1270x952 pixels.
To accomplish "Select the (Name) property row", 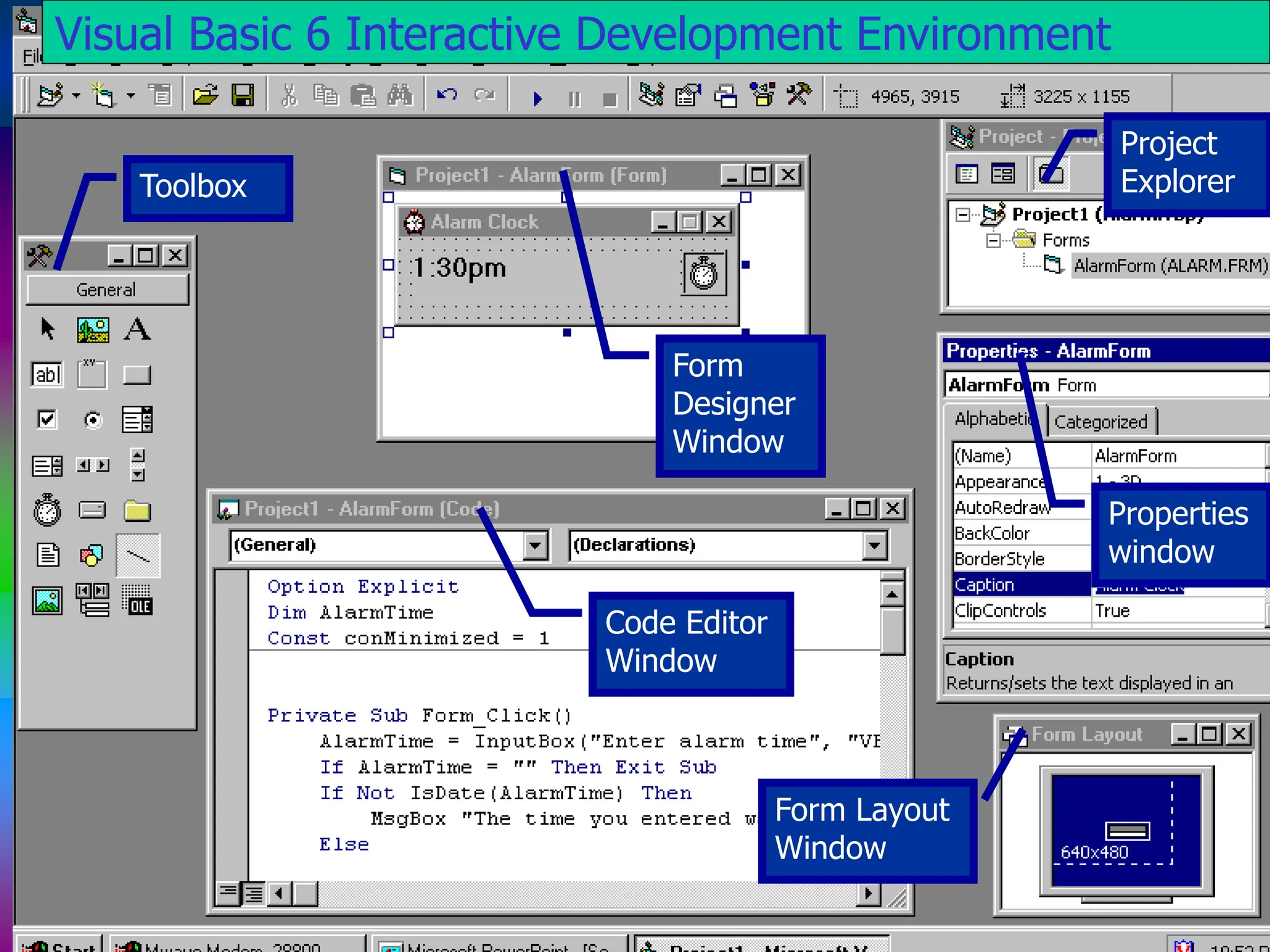I will point(1109,456).
